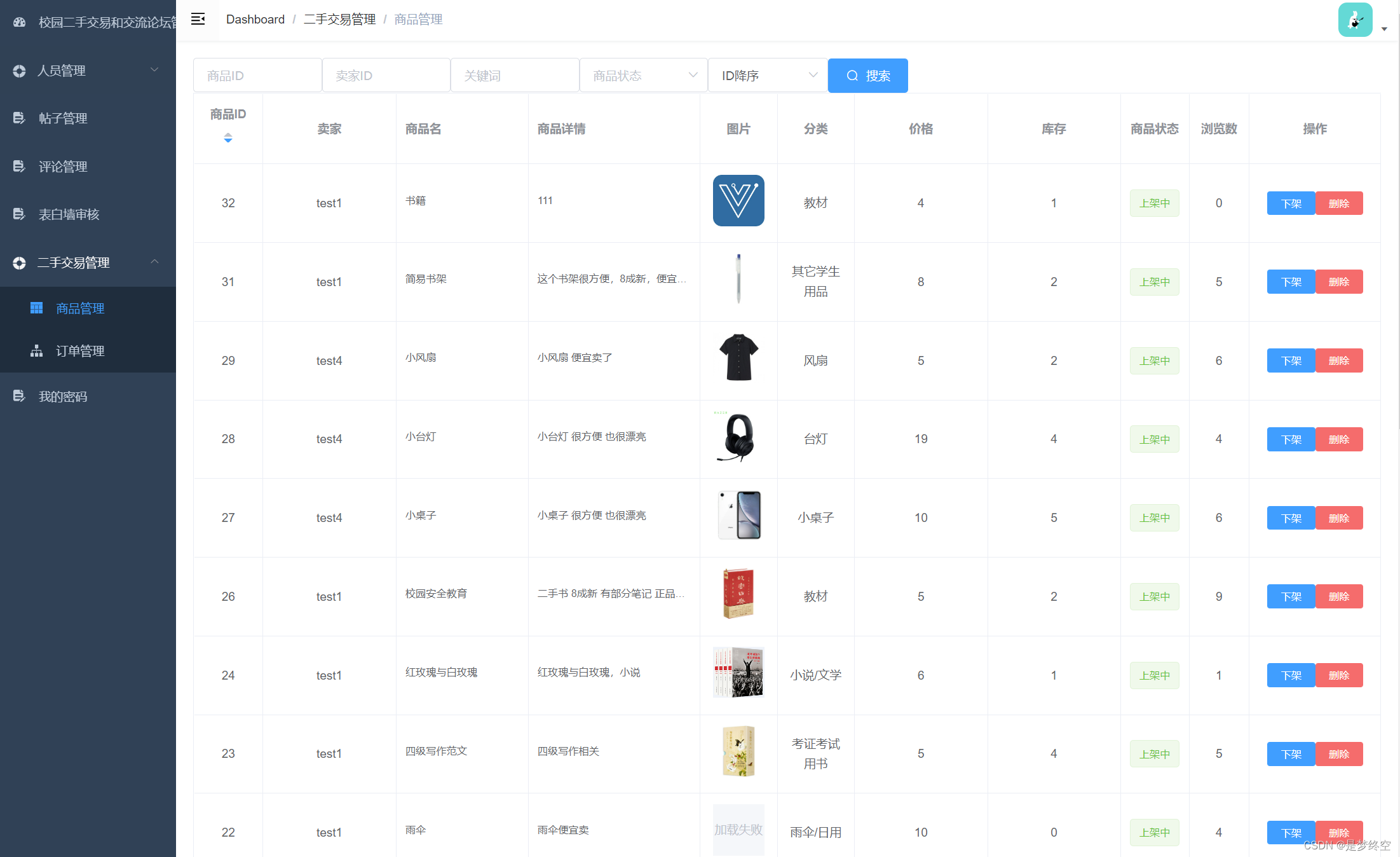Click the dashboard logo icon at top-left
The image size is (1400, 857).
[19, 22]
